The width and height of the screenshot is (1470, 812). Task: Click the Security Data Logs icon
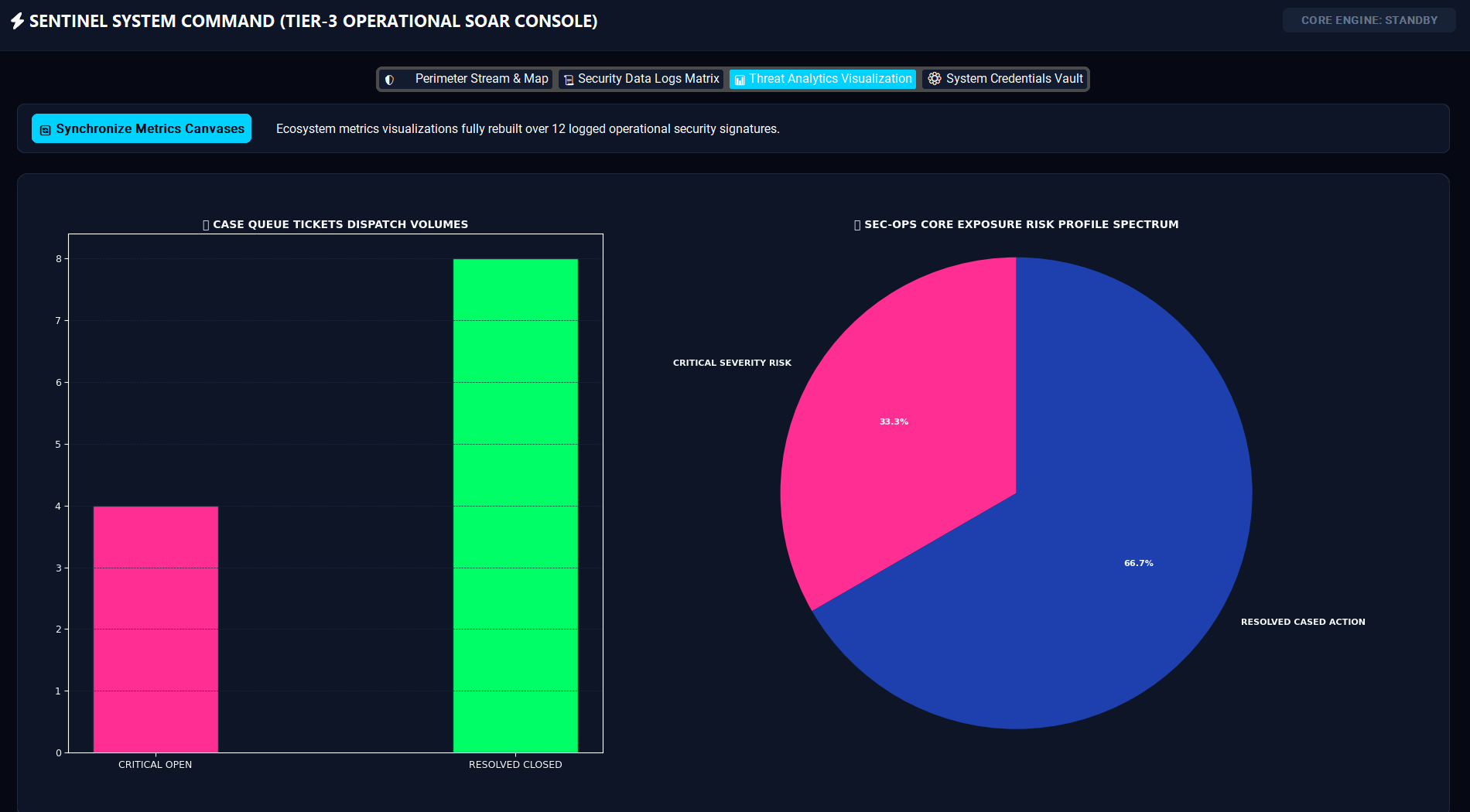pos(569,80)
